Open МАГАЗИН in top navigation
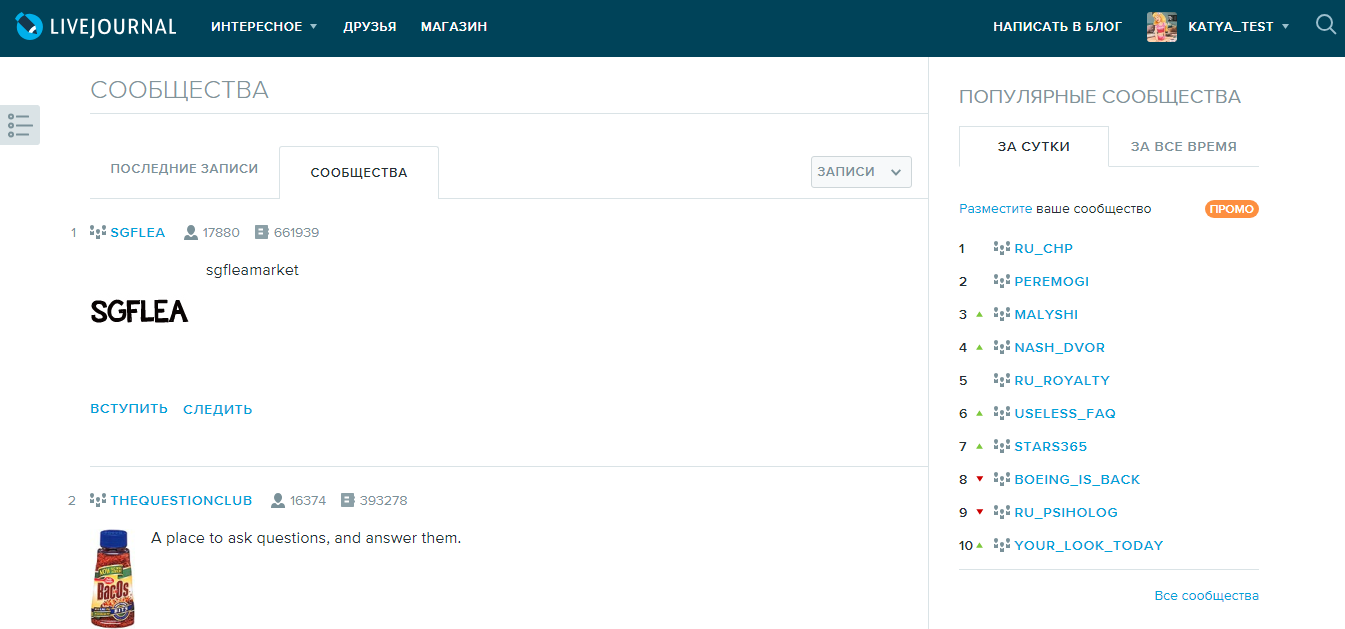Viewport: 1345px width, 629px height. tap(454, 27)
